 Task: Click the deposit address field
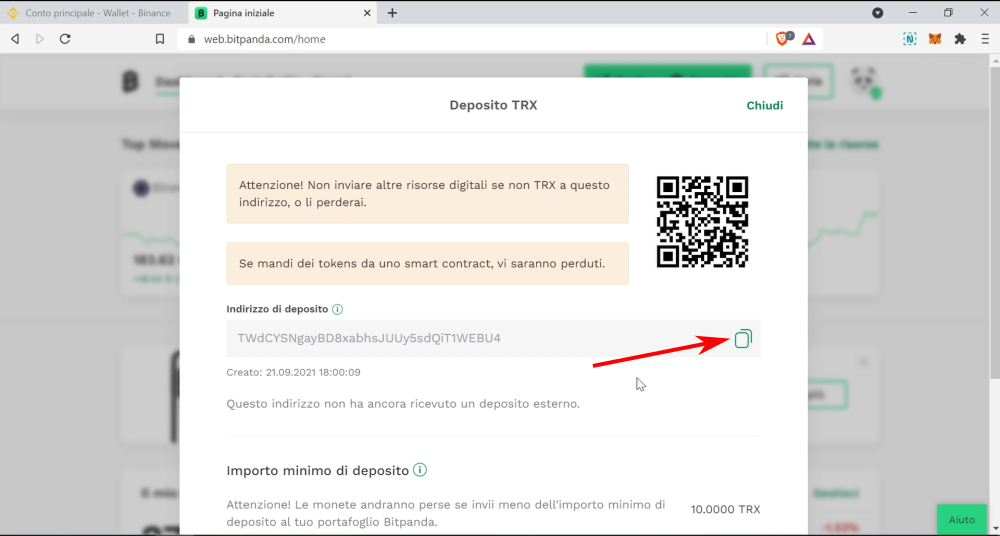click(x=494, y=338)
